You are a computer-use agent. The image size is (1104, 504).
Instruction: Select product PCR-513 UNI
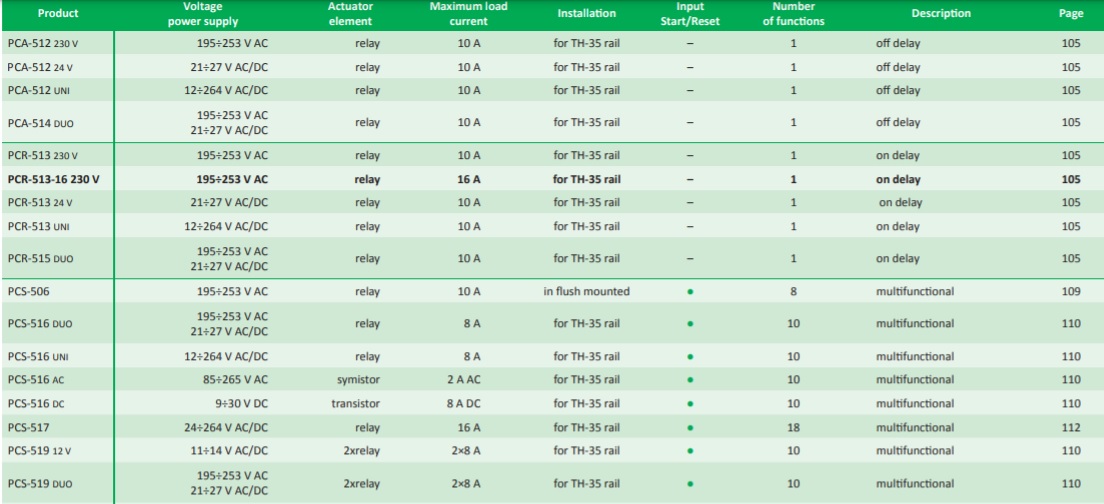pos(38,227)
